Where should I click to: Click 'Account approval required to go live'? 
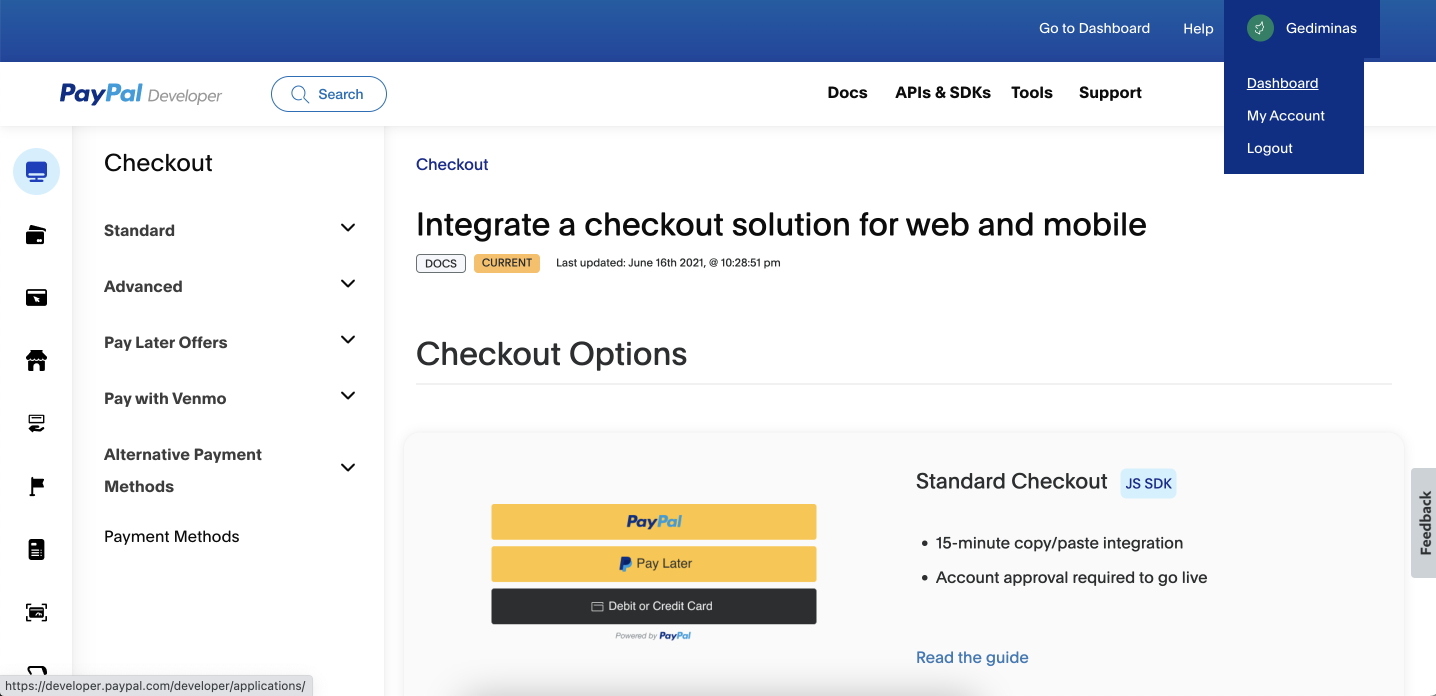click(1071, 577)
